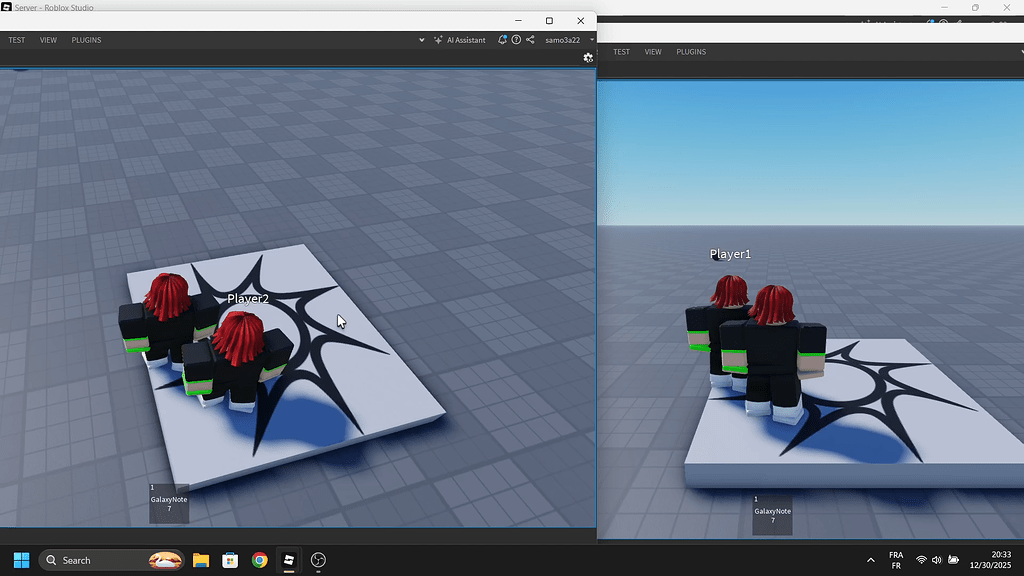This screenshot has width=1024, height=576.
Task: Click the GalaxyNote 7 device badge
Action: (x=168, y=503)
